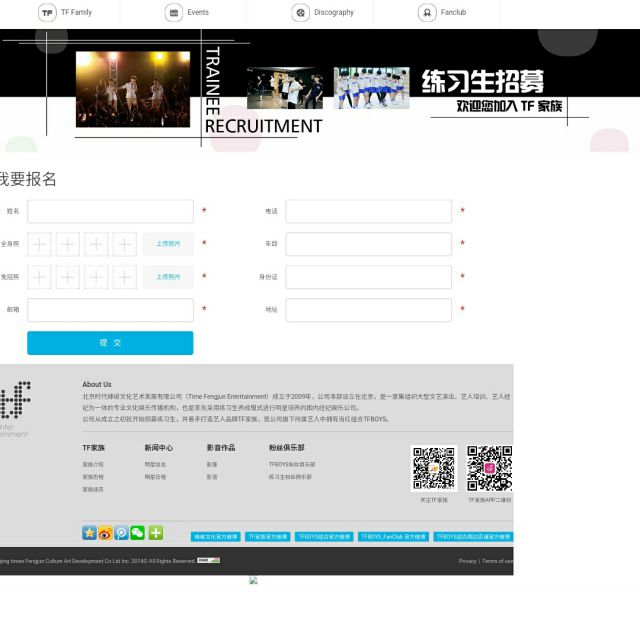Click 上传照片 button in 全身照 row
The height and width of the screenshot is (640, 640).
click(x=168, y=244)
